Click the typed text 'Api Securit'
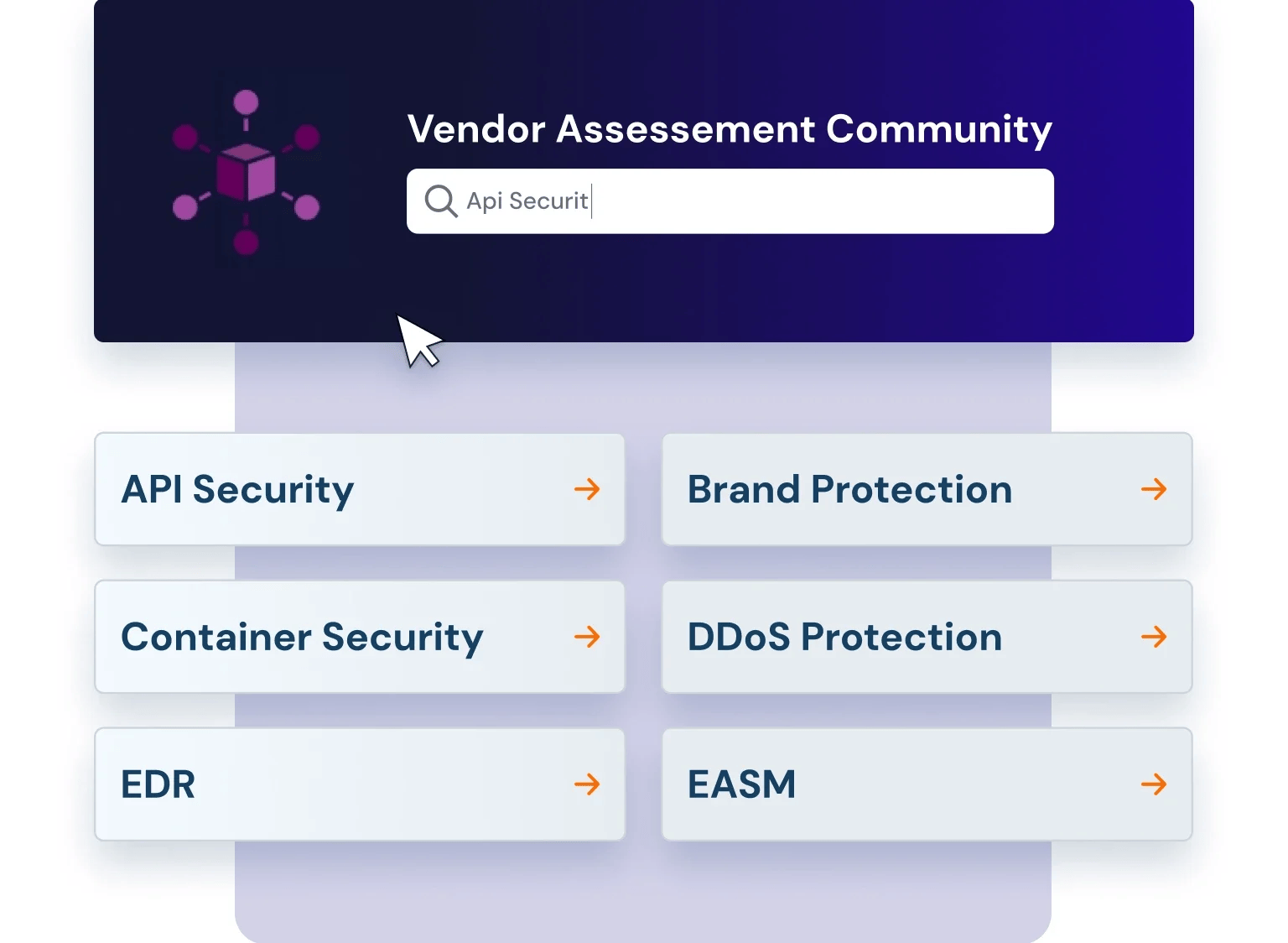Screen dimensions: 1288x943 527,201
